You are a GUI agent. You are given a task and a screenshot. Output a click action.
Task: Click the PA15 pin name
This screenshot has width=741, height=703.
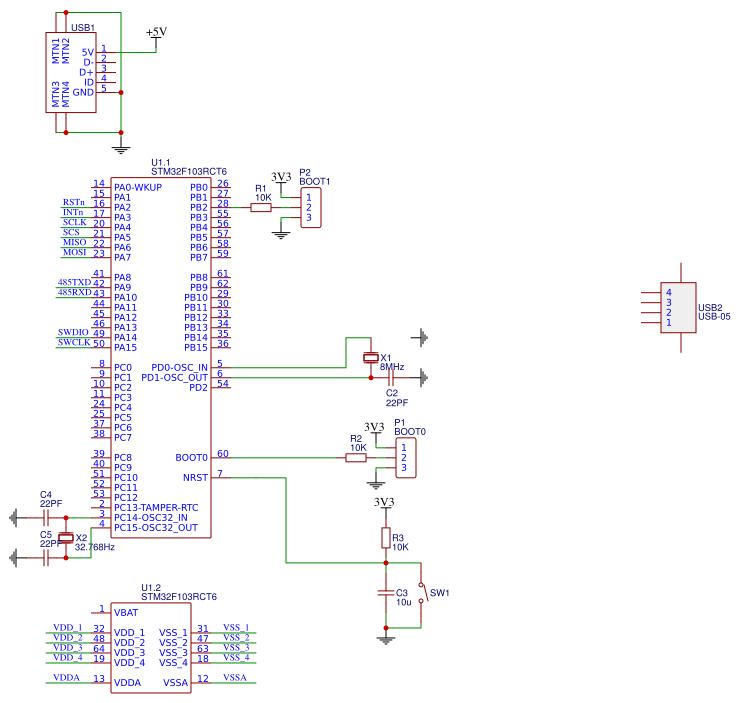(x=125, y=348)
